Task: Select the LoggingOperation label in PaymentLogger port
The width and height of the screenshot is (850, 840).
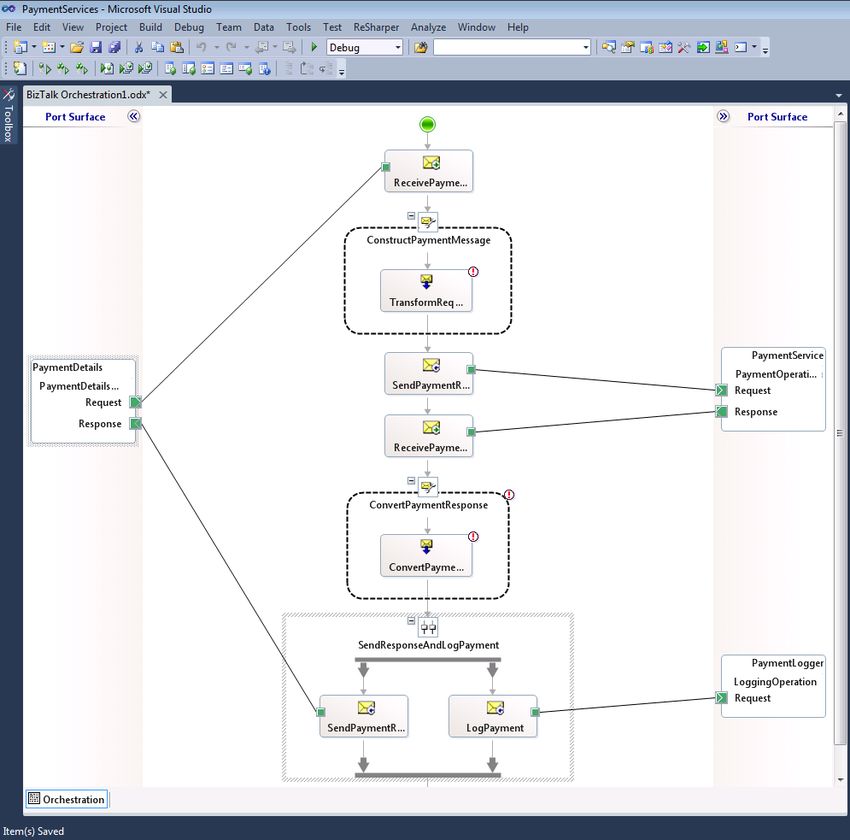Action: 775,682
